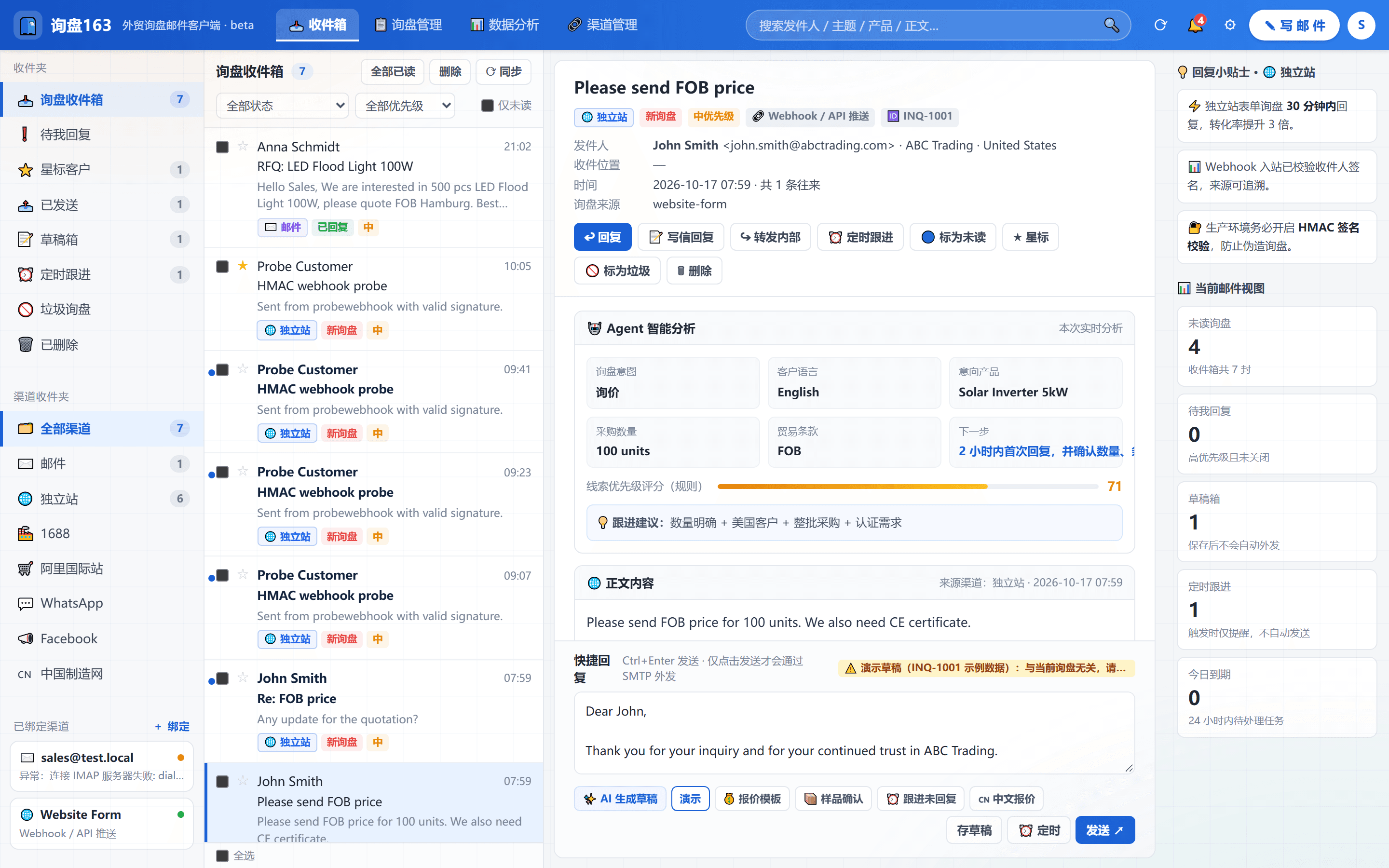This screenshot has width=1389, height=868.
Task: Switch to 收件箱 tab
Action: point(317,25)
